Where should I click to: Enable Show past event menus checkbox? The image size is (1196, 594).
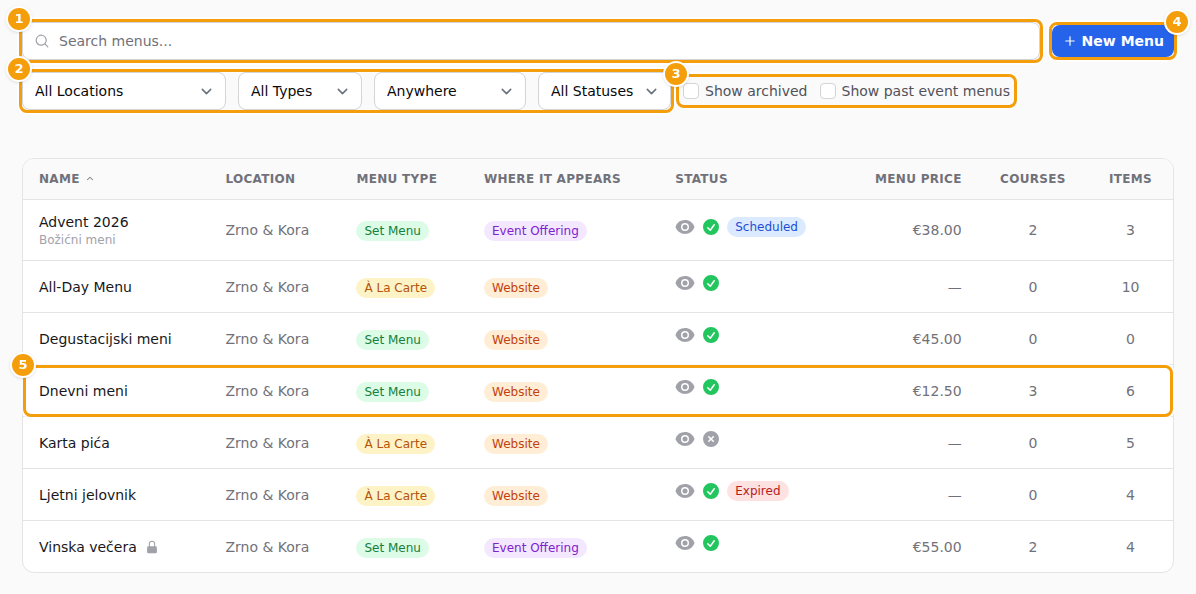point(828,92)
